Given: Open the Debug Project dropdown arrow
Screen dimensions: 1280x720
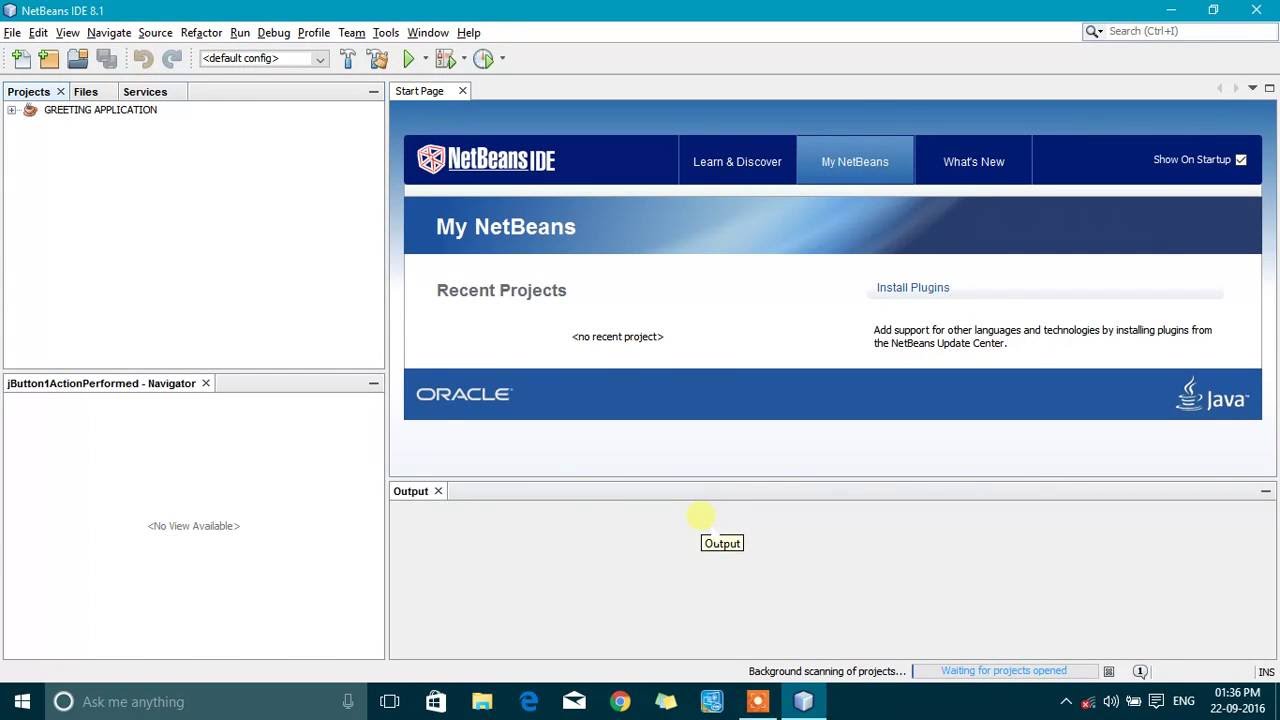Looking at the screenshot, I should click(x=464, y=59).
